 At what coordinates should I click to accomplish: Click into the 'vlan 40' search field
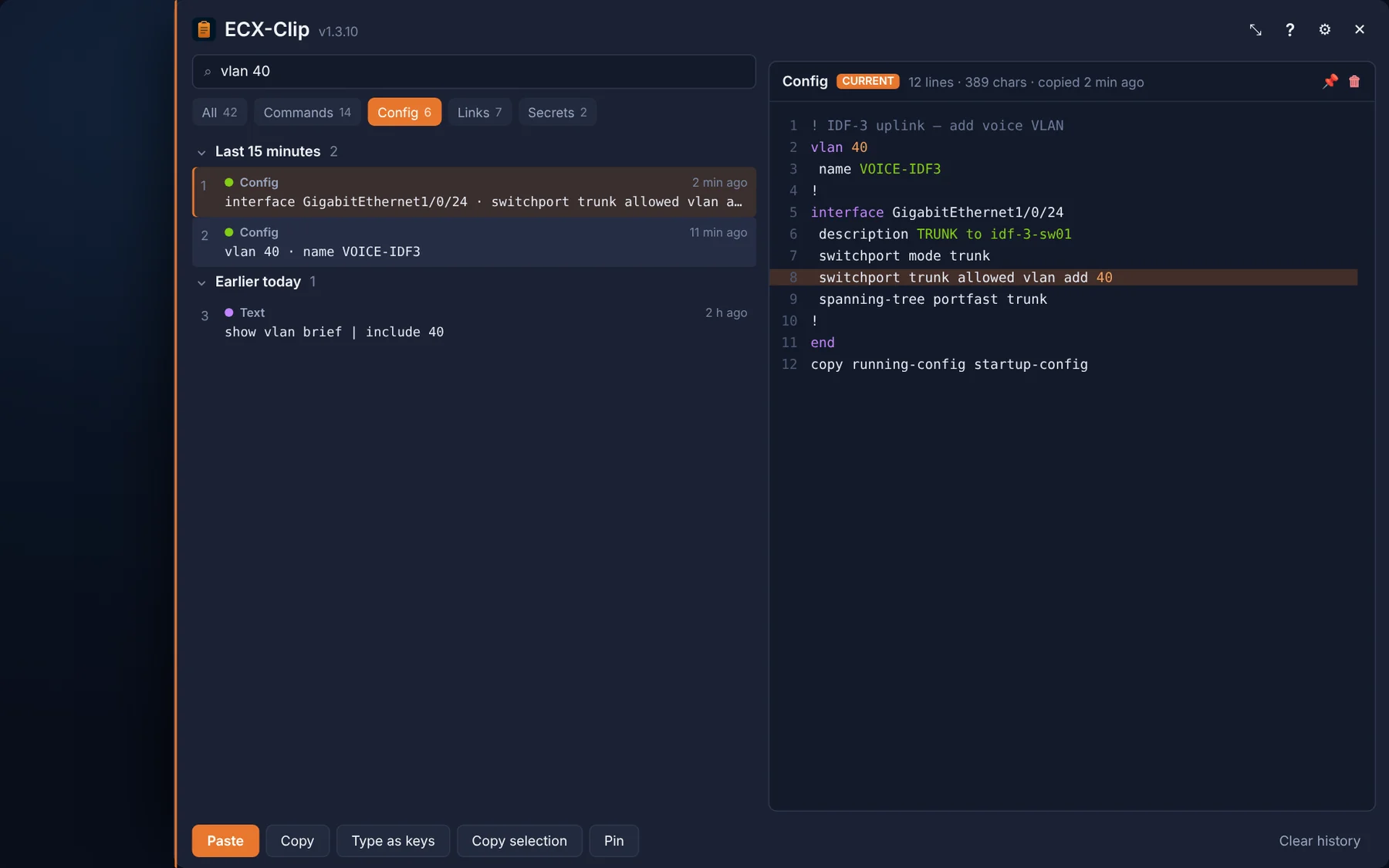pyautogui.click(x=474, y=71)
